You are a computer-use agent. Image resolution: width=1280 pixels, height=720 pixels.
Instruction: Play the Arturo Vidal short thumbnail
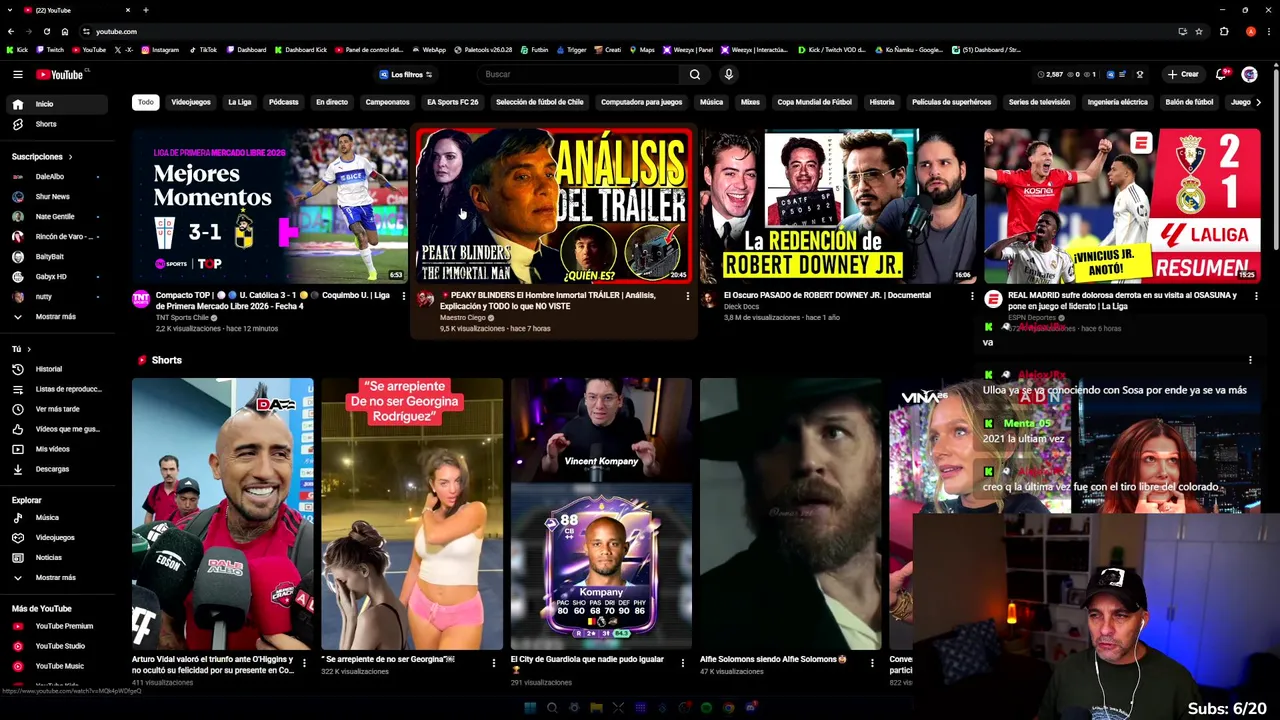point(222,514)
